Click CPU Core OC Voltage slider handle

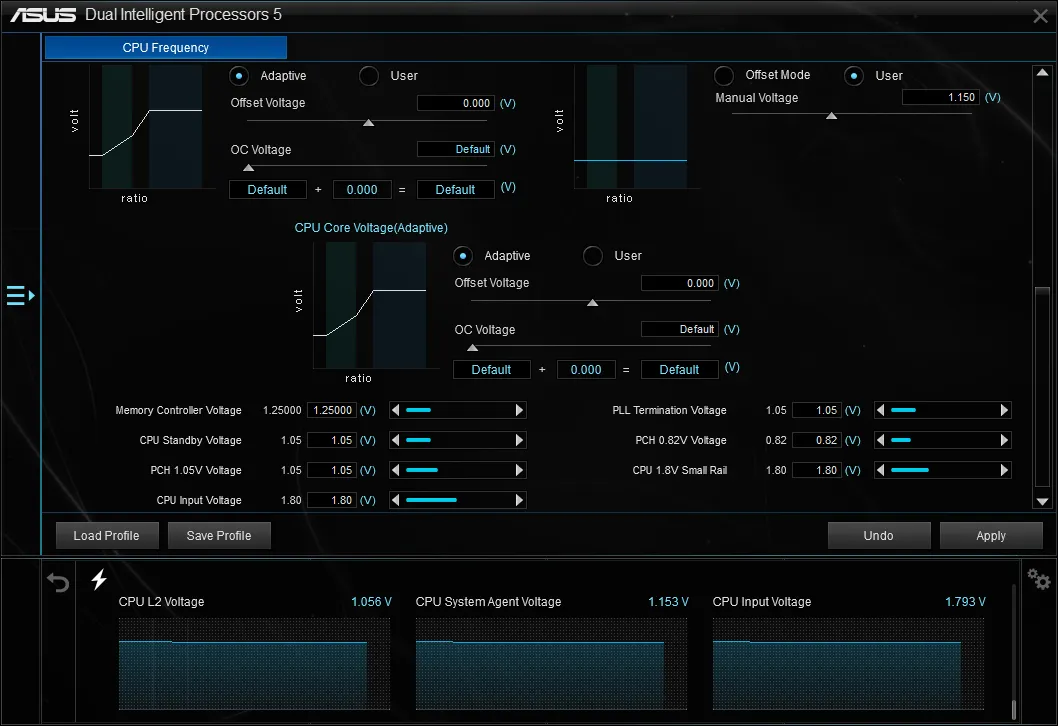[x=472, y=347]
